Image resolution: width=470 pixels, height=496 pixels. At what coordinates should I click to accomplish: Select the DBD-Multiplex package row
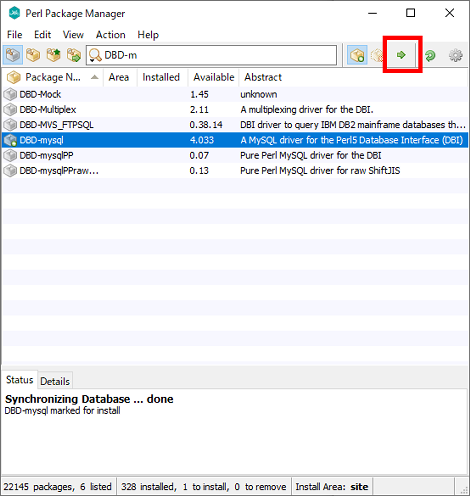click(235, 110)
